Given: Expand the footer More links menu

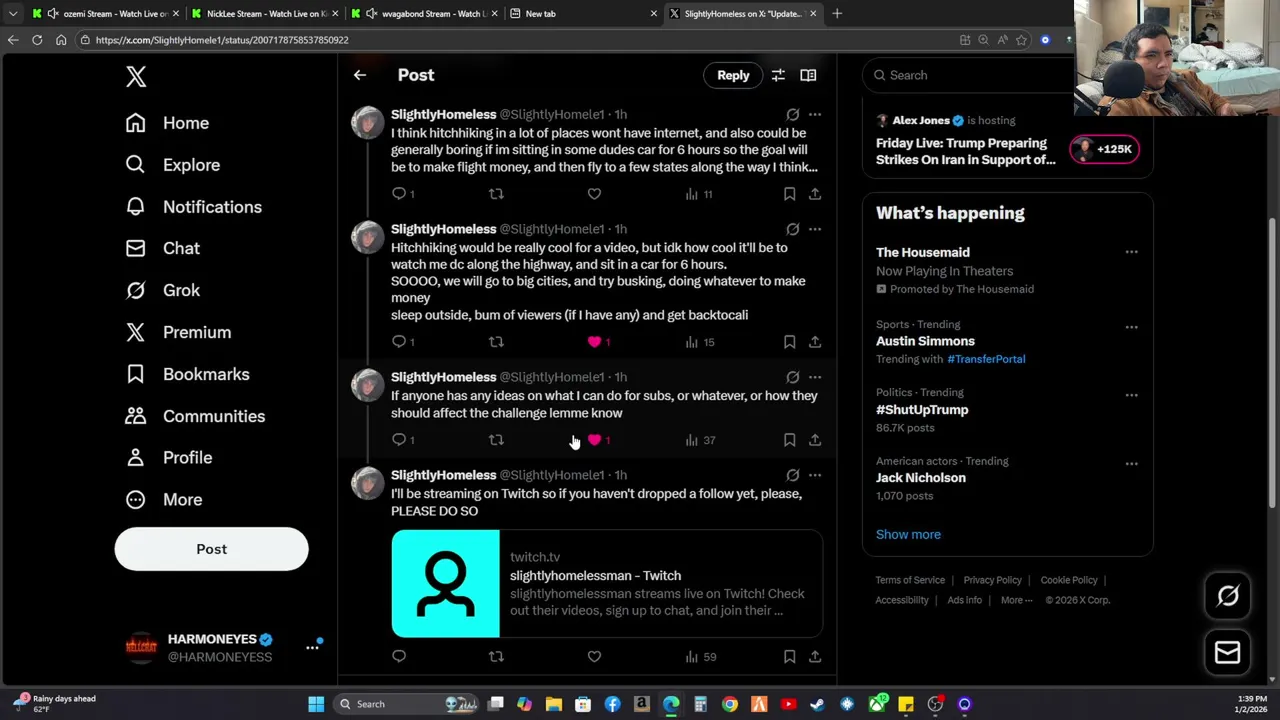Looking at the screenshot, I should [1017, 600].
